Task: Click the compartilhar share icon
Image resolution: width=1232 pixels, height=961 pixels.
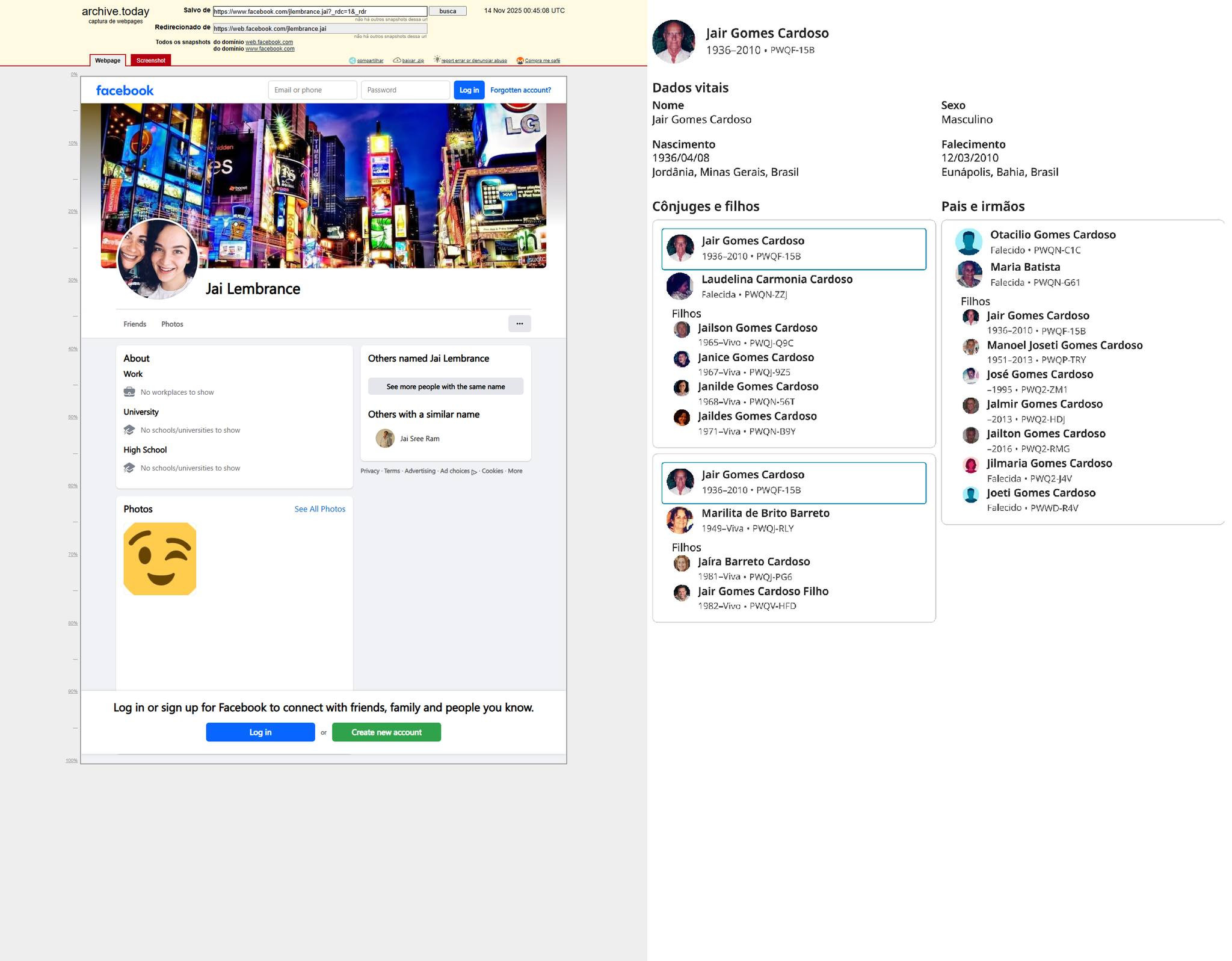Action: [x=353, y=60]
